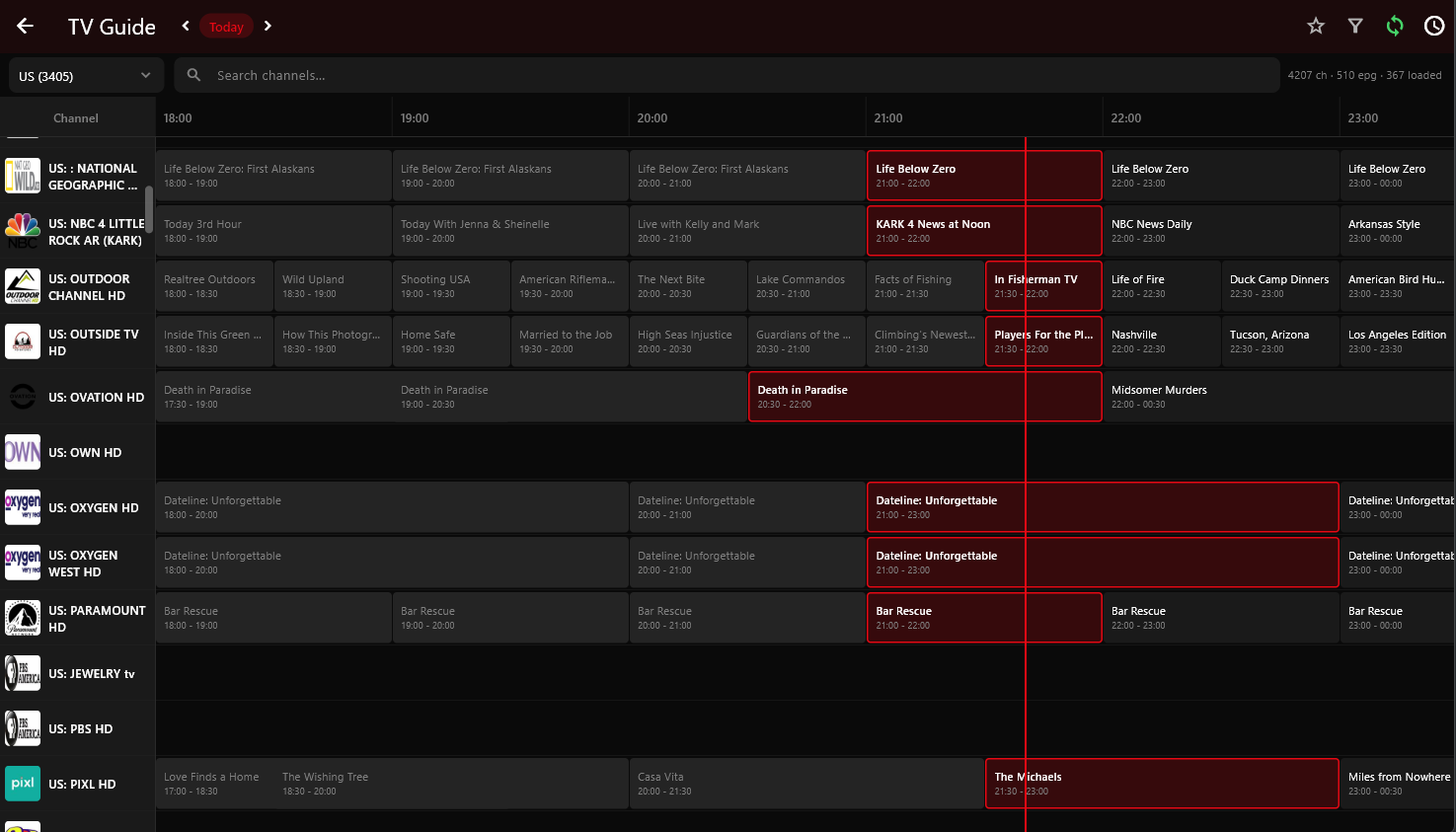Open the Death in Paradise program at 20:30
This screenshot has height=832, width=1456.
click(x=925, y=396)
